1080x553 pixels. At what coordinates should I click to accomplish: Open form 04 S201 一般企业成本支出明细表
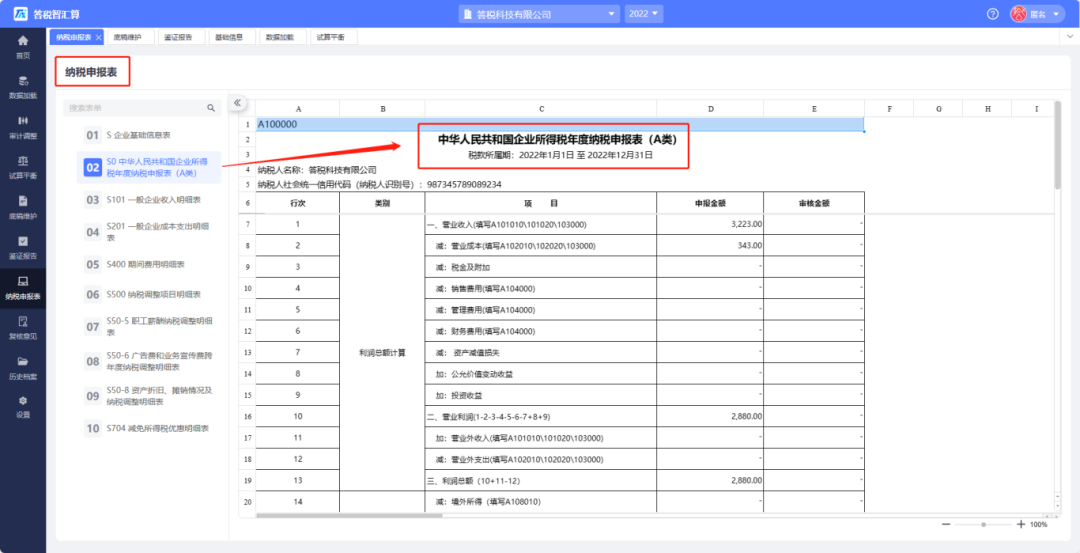pyautogui.click(x=149, y=231)
